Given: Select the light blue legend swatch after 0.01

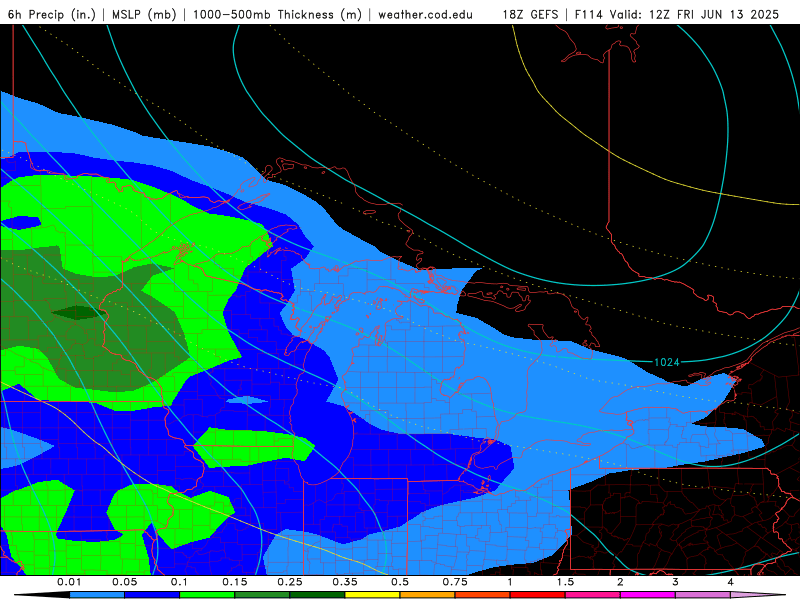Looking at the screenshot, I should 97,595.
